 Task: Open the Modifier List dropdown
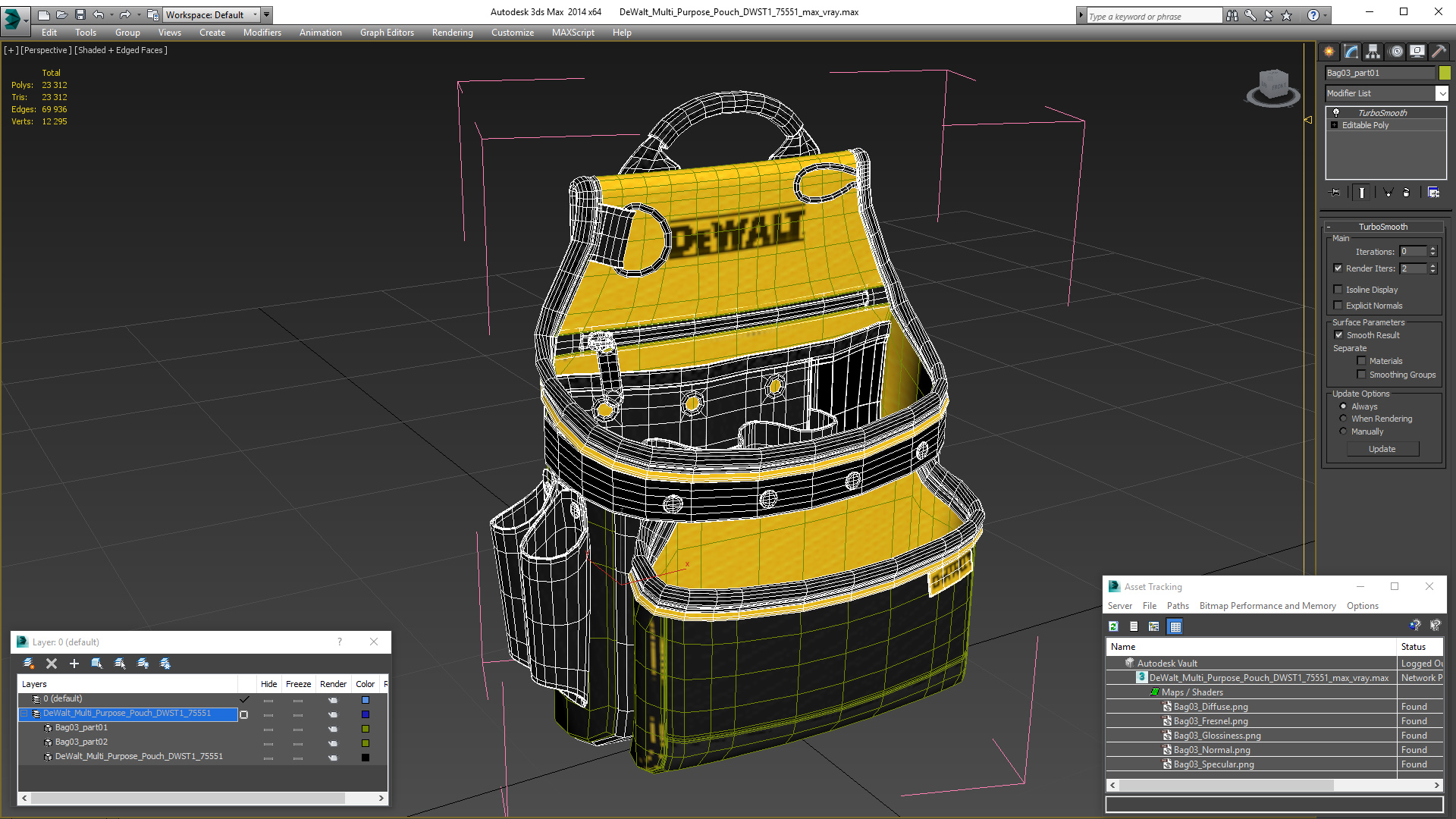(x=1442, y=93)
